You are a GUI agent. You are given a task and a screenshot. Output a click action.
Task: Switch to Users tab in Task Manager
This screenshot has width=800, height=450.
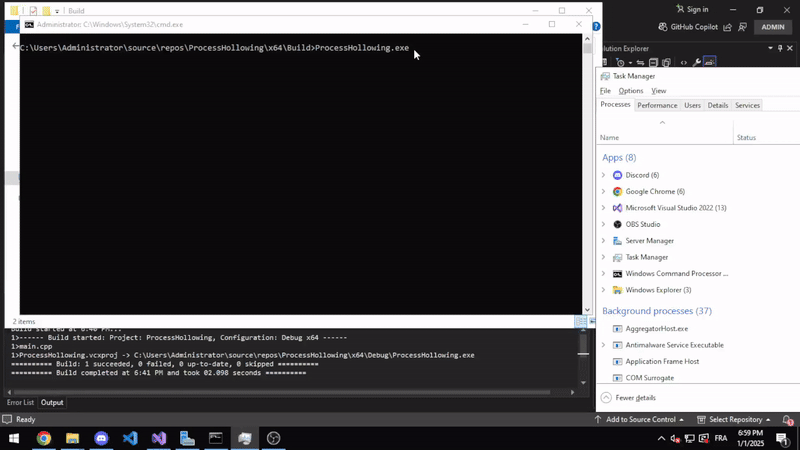pyautogui.click(x=692, y=105)
